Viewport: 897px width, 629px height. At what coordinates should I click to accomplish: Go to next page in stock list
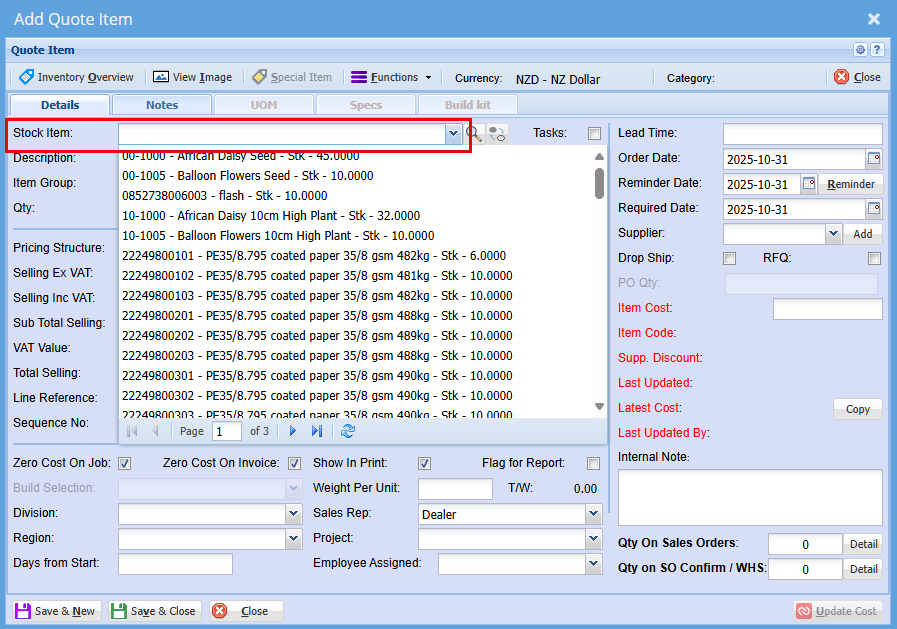293,431
